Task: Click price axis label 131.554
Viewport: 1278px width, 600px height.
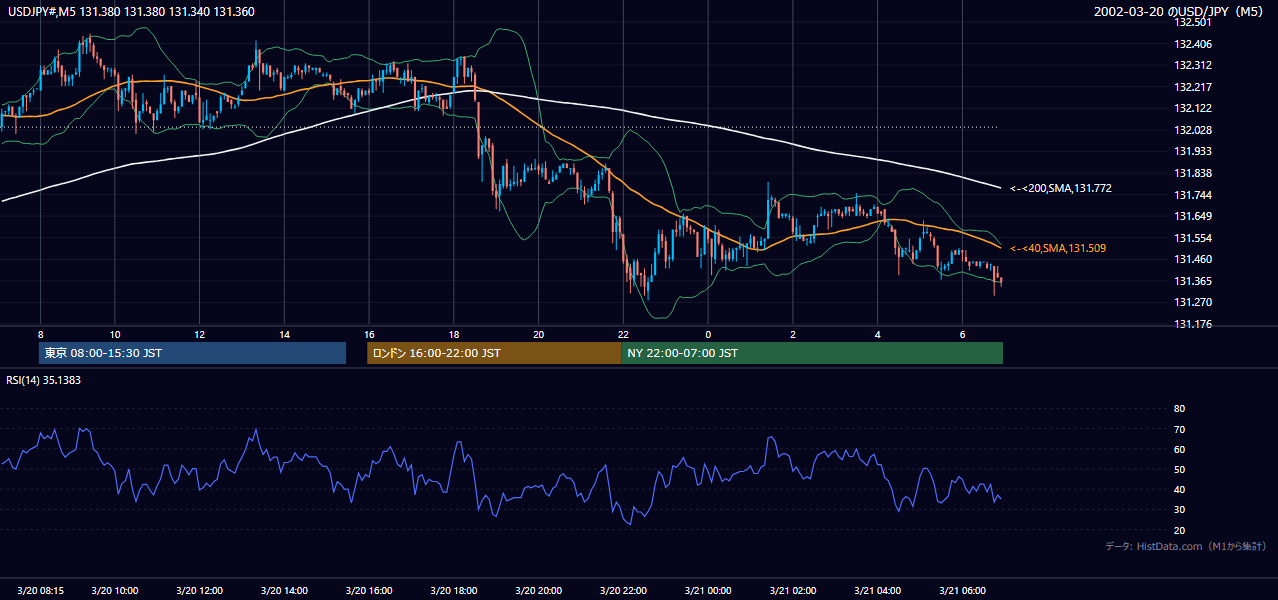Action: 1192,238
